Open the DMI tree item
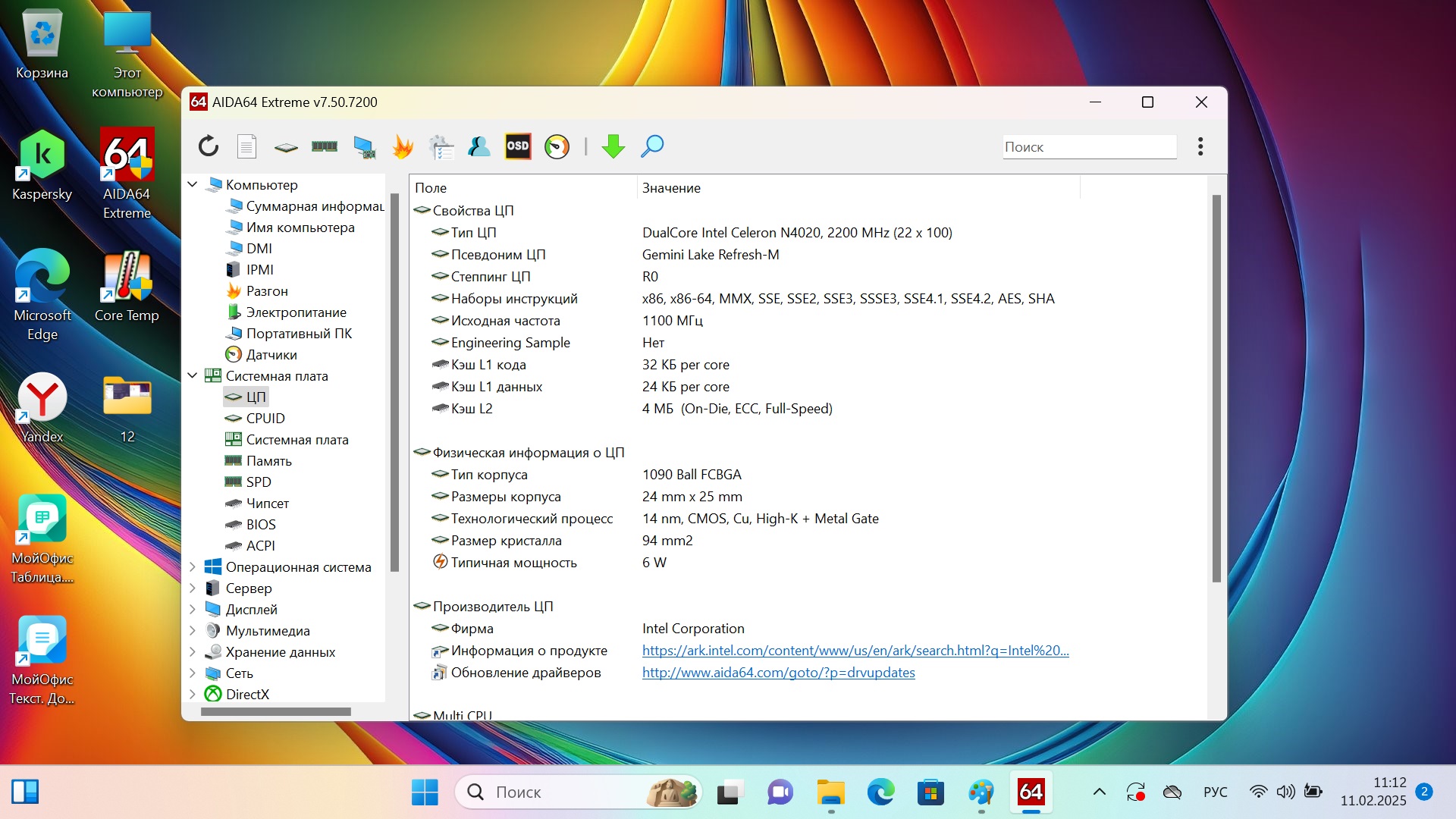The height and width of the screenshot is (819, 1456). coord(249,248)
